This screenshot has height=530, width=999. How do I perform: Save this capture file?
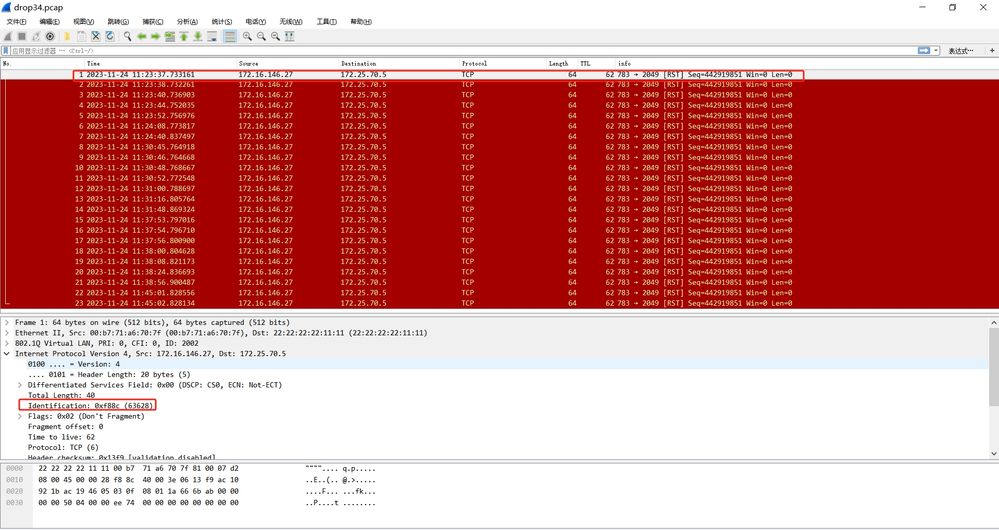81,36
